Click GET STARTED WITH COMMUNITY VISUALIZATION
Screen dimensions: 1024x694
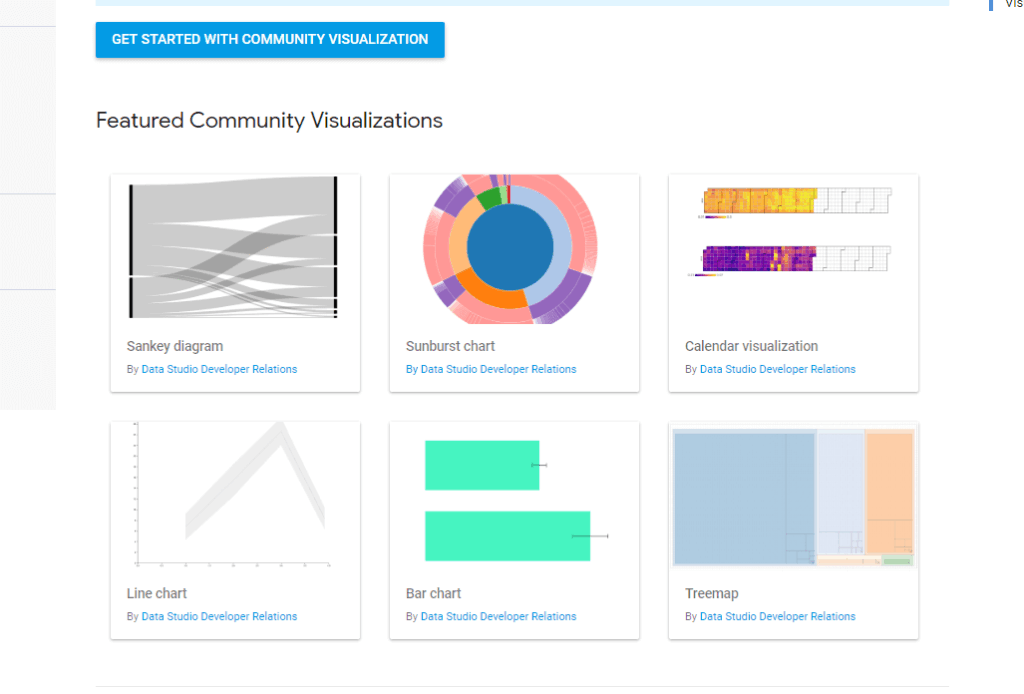(x=269, y=40)
